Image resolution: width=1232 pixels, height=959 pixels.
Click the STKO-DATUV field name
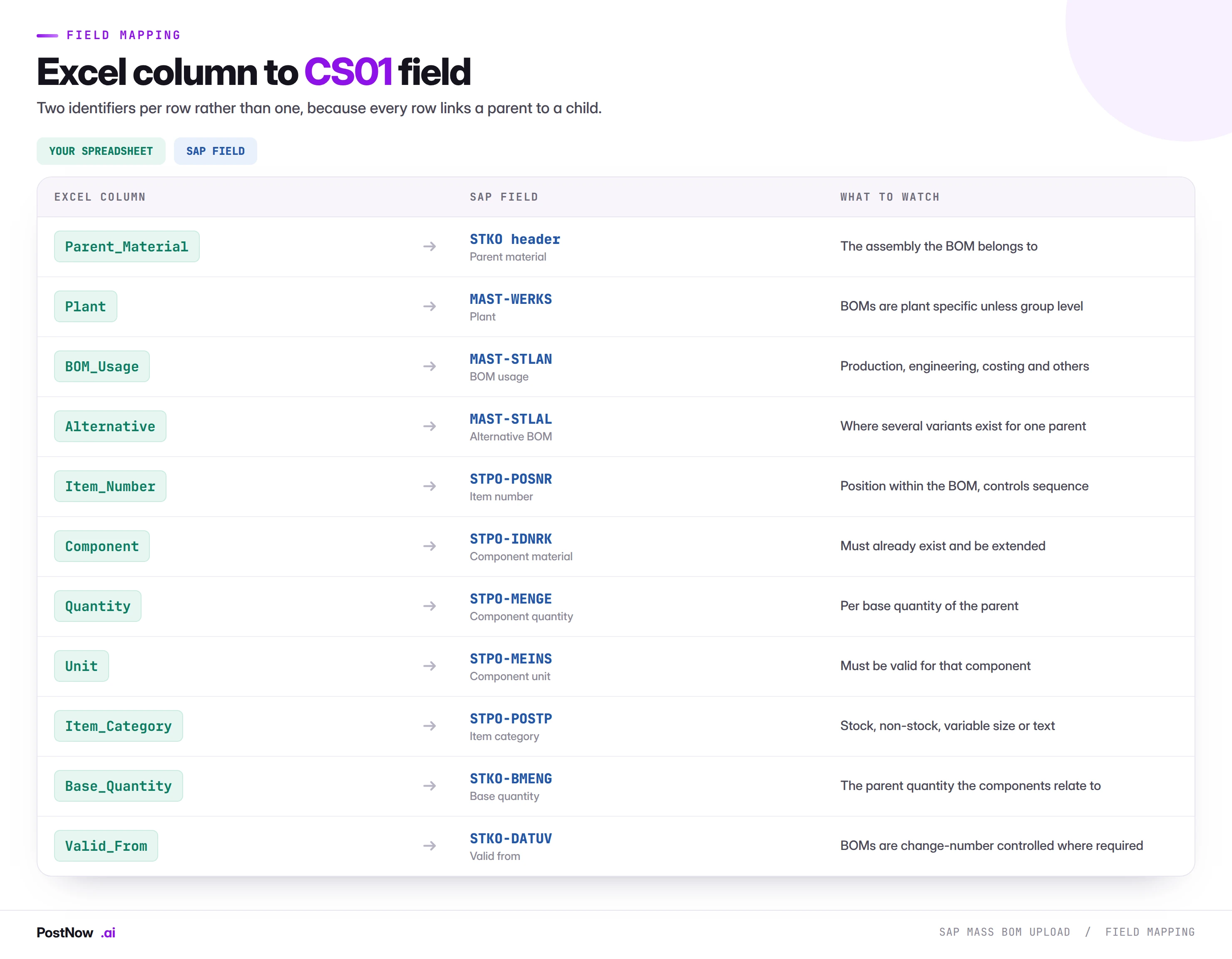coord(511,838)
